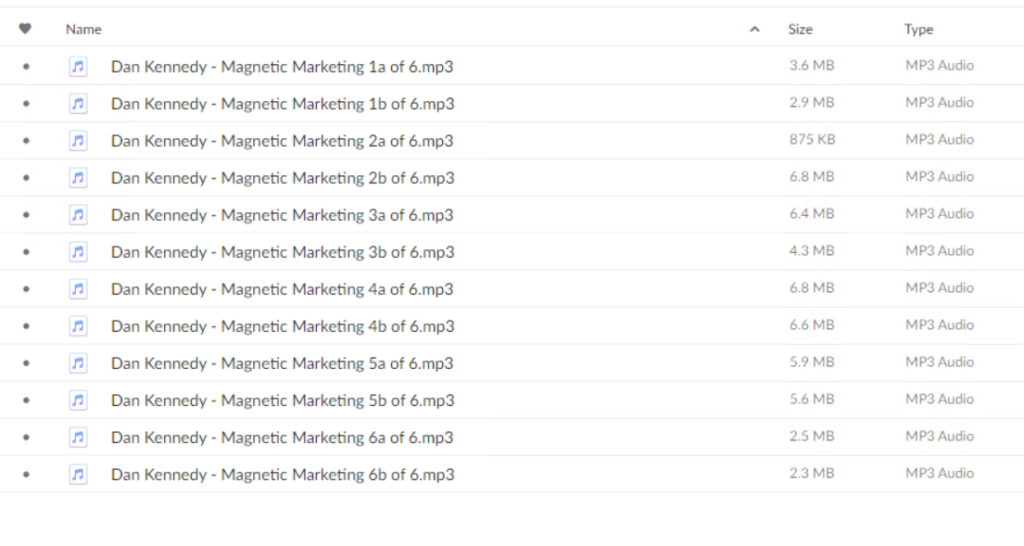Screen dimensions: 1024x546
Task: Click music icon of Magnetic Marketing 4b file
Action: point(78,326)
